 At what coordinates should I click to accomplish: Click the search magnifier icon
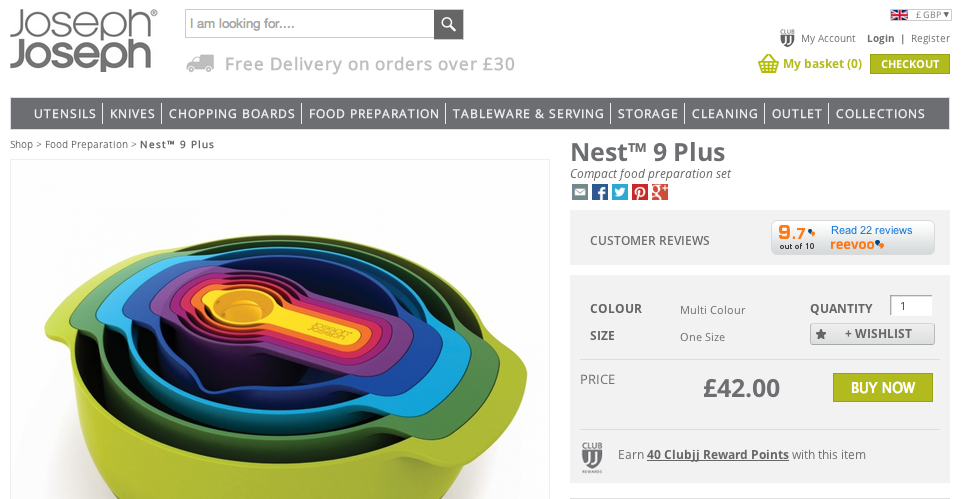tap(449, 24)
